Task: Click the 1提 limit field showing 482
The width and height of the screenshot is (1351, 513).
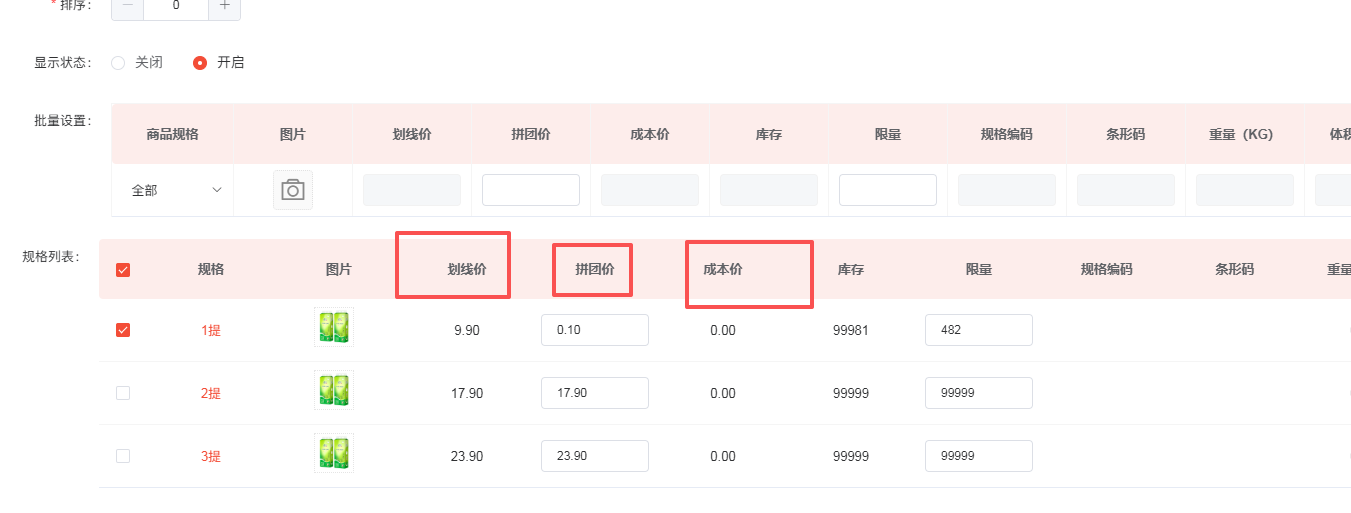Action: point(979,330)
